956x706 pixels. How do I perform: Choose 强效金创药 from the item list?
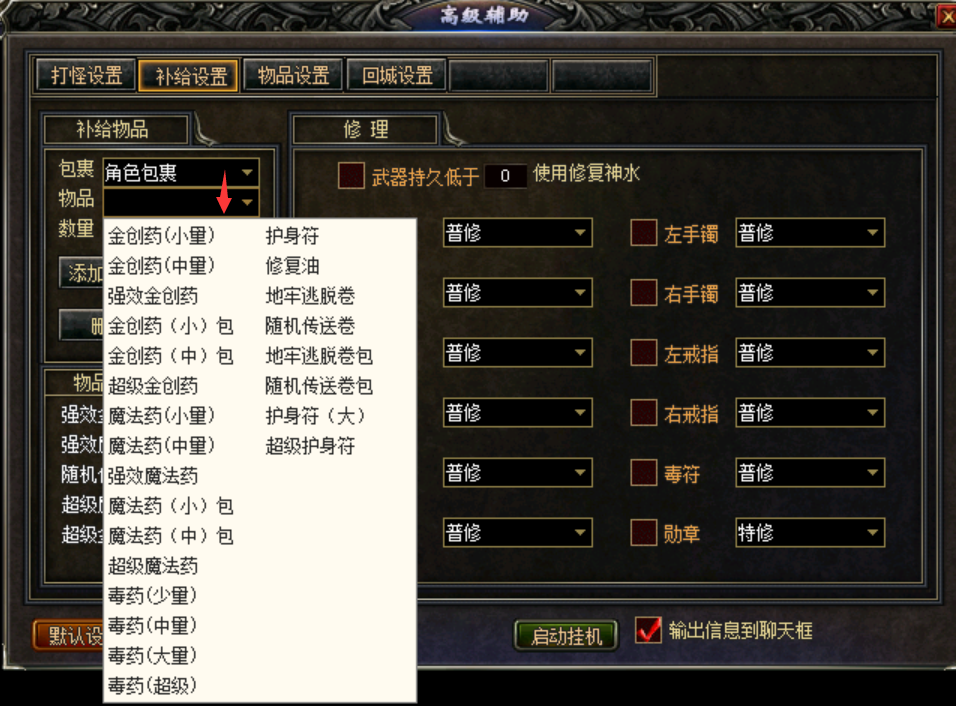[x=153, y=296]
